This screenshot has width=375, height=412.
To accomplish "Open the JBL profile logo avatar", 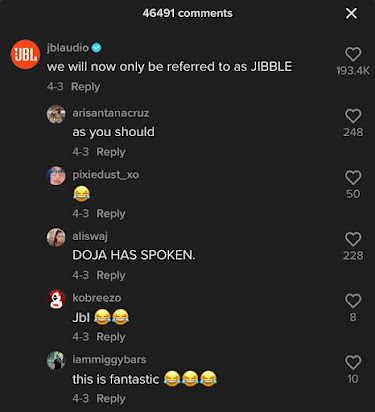I will pos(25,54).
